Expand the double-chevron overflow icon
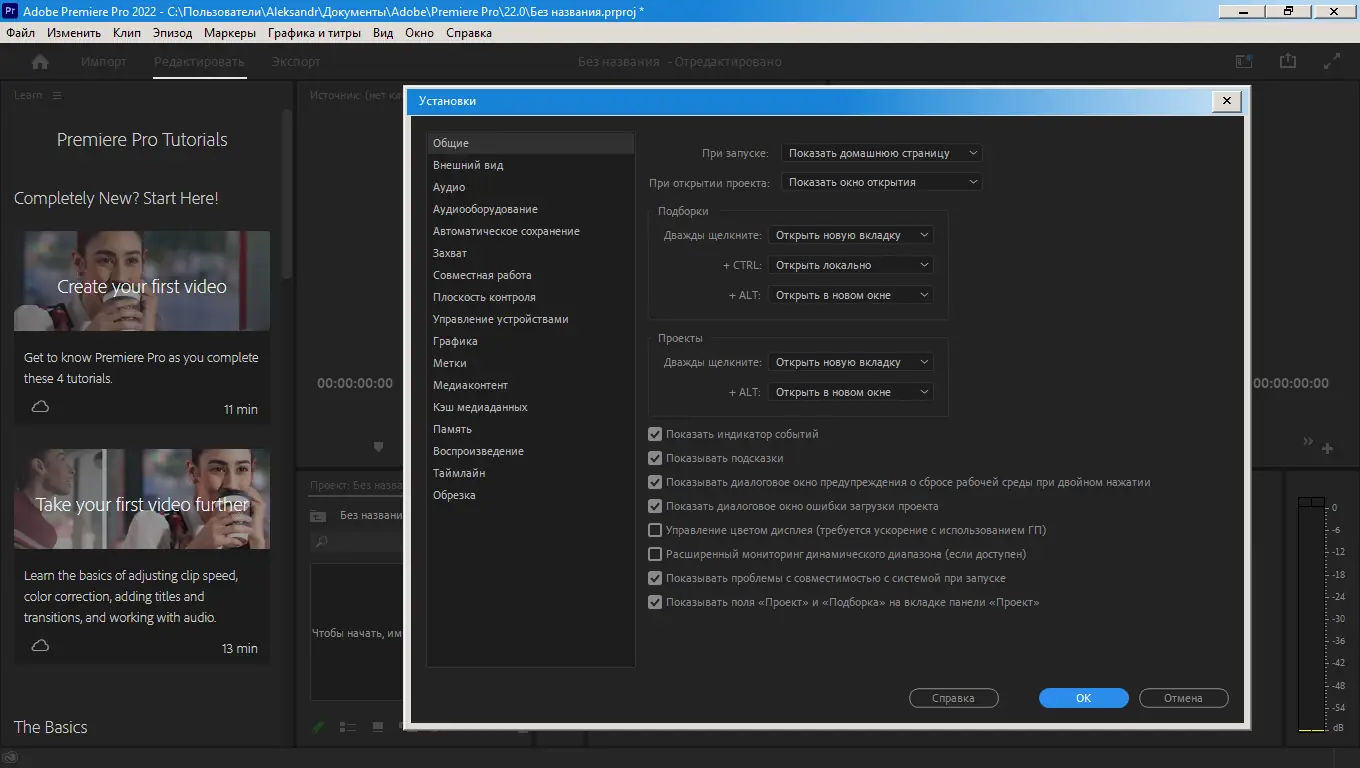Image resolution: width=1360 pixels, height=768 pixels. click(x=1308, y=442)
